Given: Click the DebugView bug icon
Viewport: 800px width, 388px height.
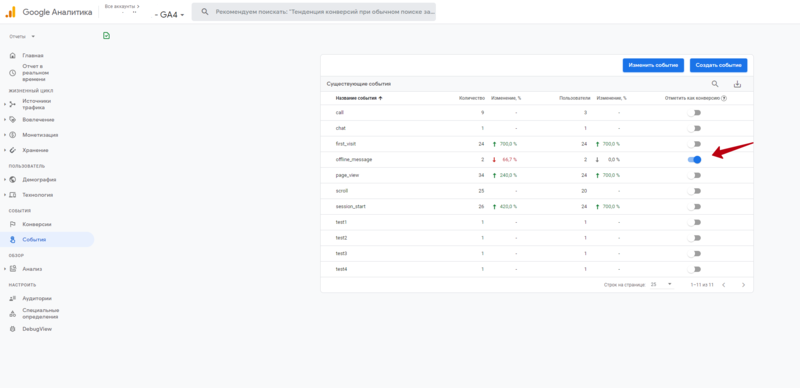Looking at the screenshot, I should (13, 329).
